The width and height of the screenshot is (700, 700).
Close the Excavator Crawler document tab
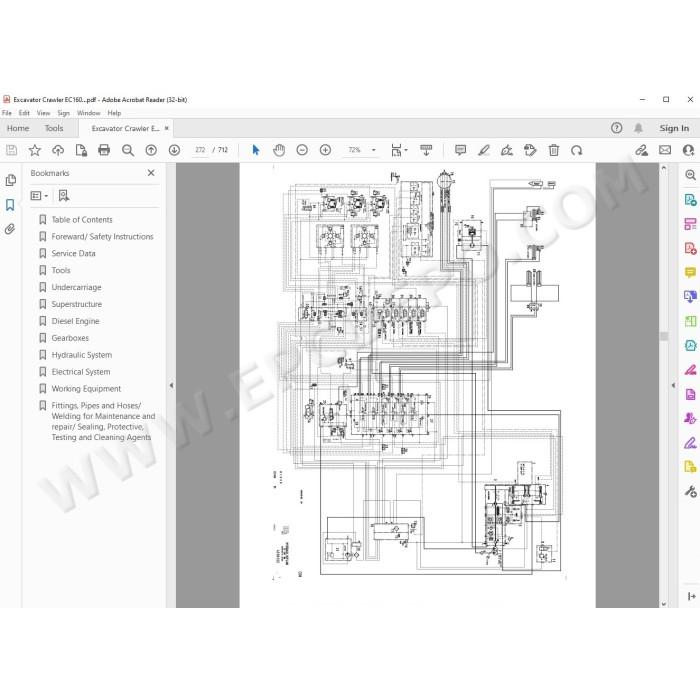[x=167, y=128]
